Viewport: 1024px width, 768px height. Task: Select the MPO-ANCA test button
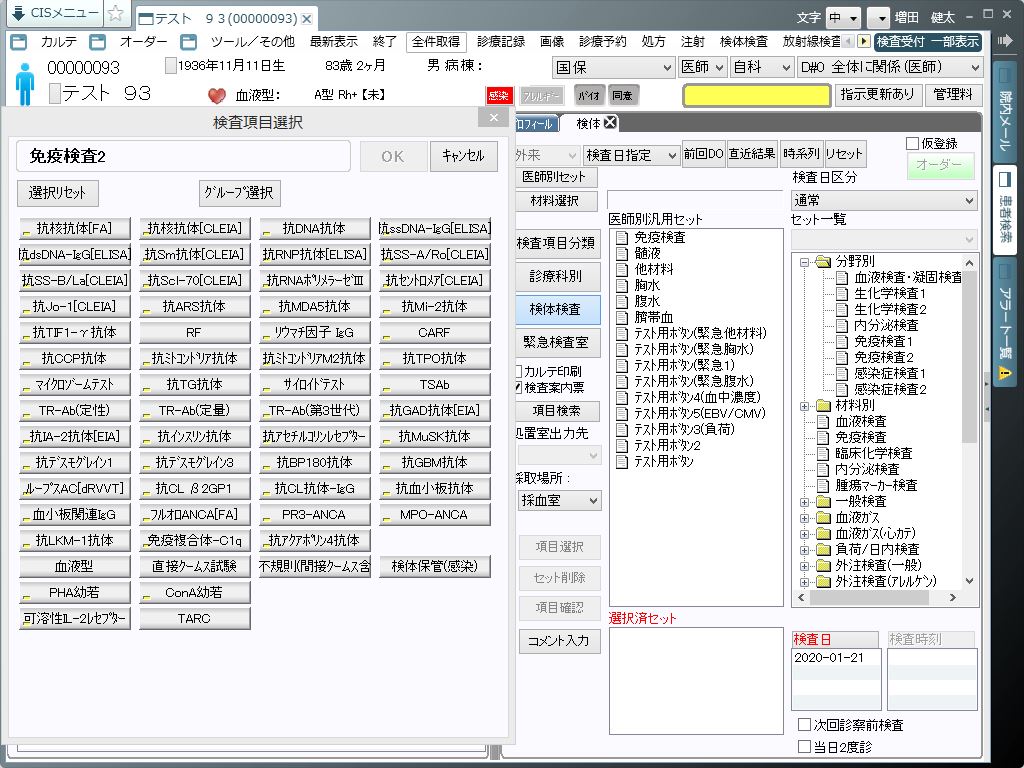click(x=435, y=515)
